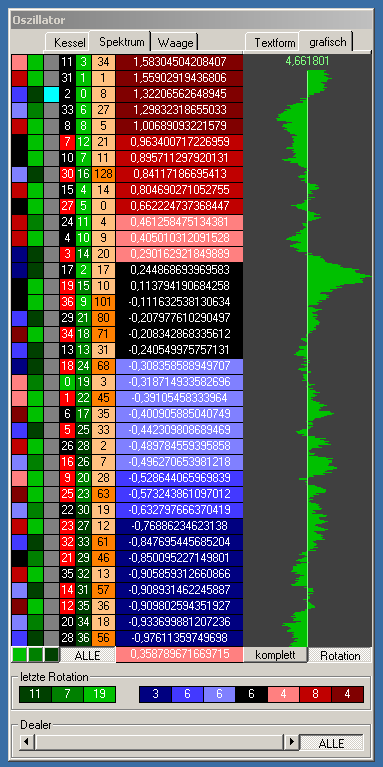The width and height of the screenshot is (383, 767).
Task: Select letzte Rotation dark blue box showing 3
Action: (155, 694)
